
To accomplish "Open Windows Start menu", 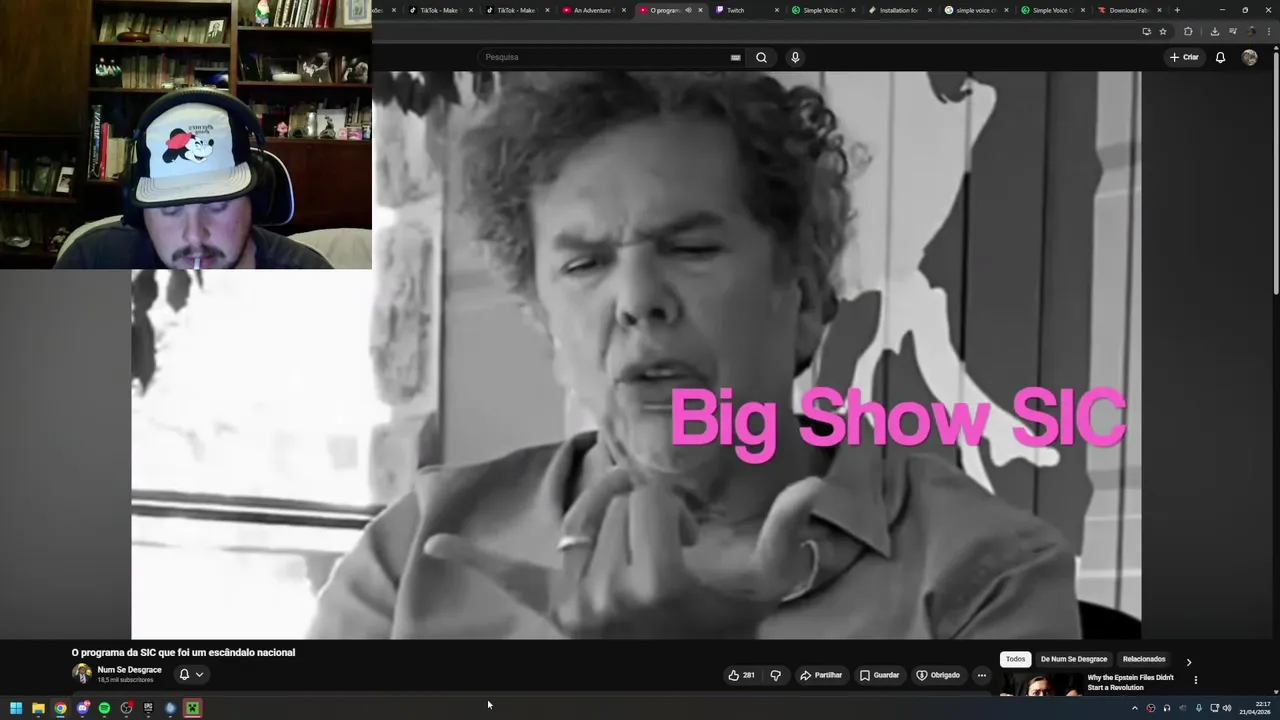I will point(16,708).
